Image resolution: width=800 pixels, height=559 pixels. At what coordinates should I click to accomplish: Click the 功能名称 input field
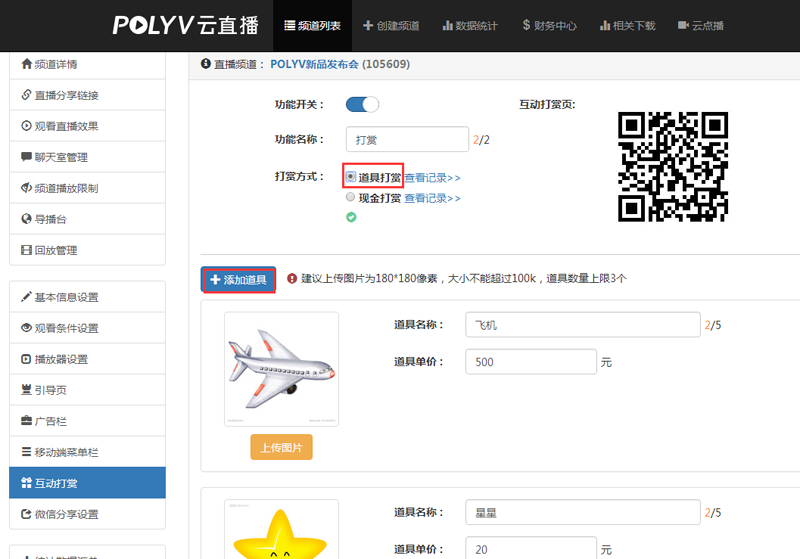tap(406, 139)
